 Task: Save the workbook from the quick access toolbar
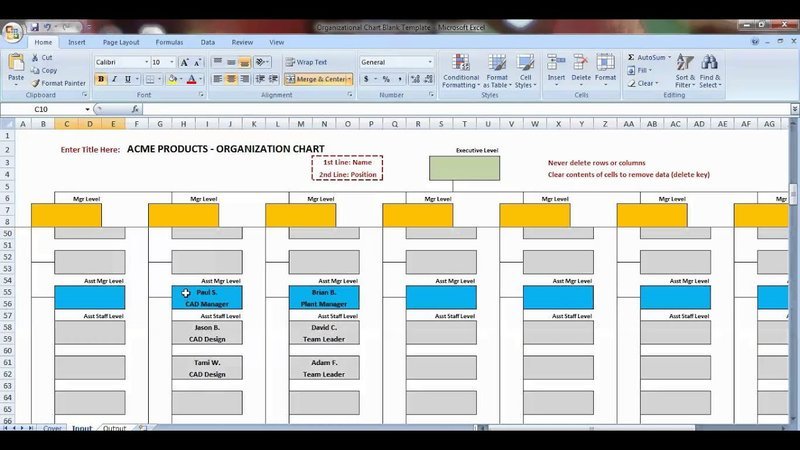click(x=35, y=27)
